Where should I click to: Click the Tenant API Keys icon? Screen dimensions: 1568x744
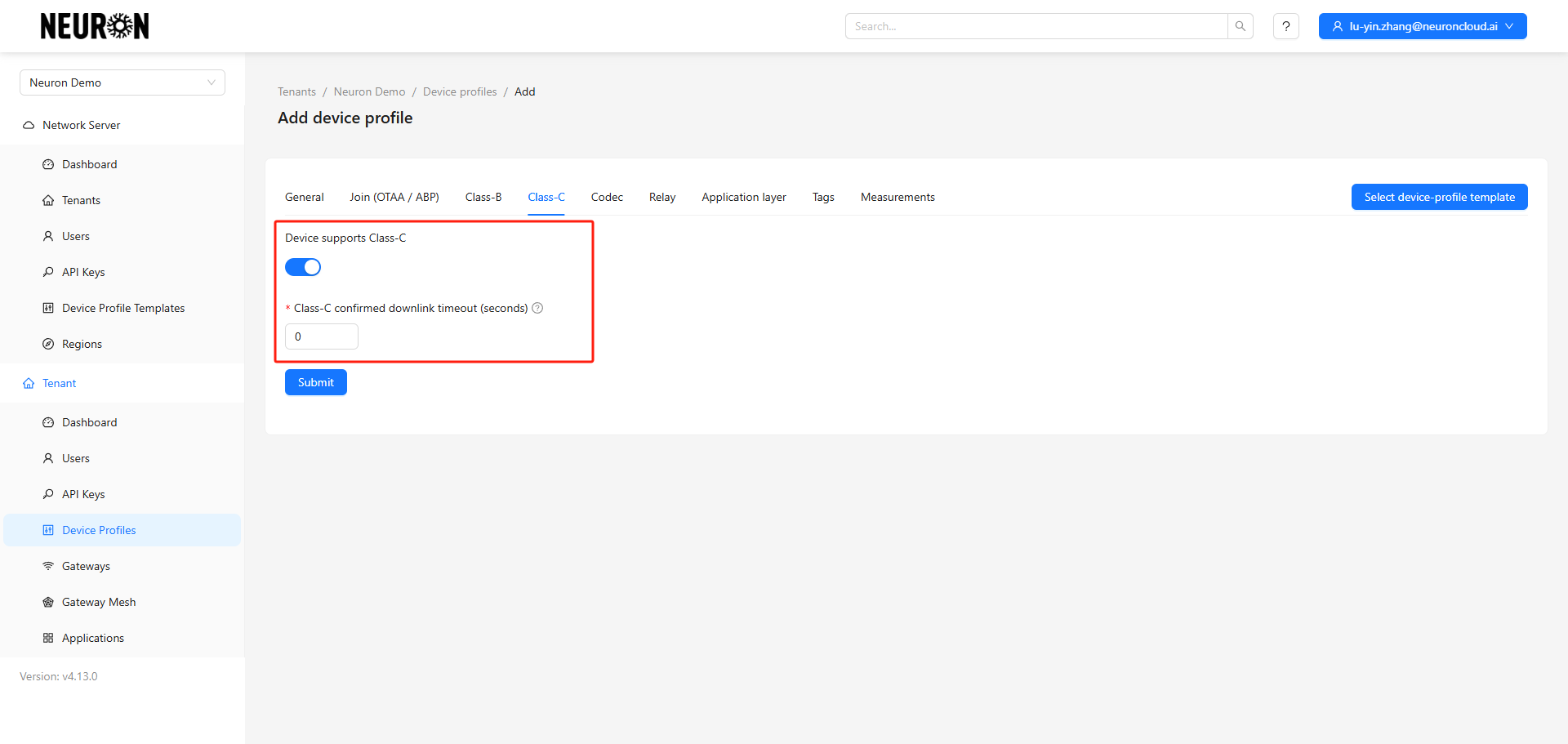[x=48, y=494]
